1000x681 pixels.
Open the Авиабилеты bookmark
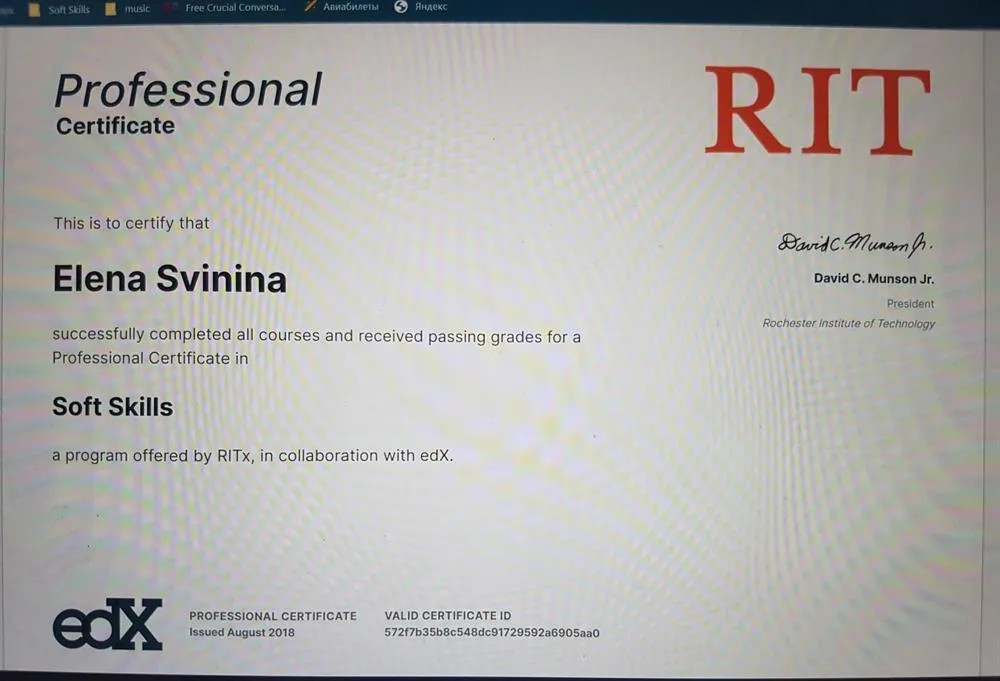342,7
